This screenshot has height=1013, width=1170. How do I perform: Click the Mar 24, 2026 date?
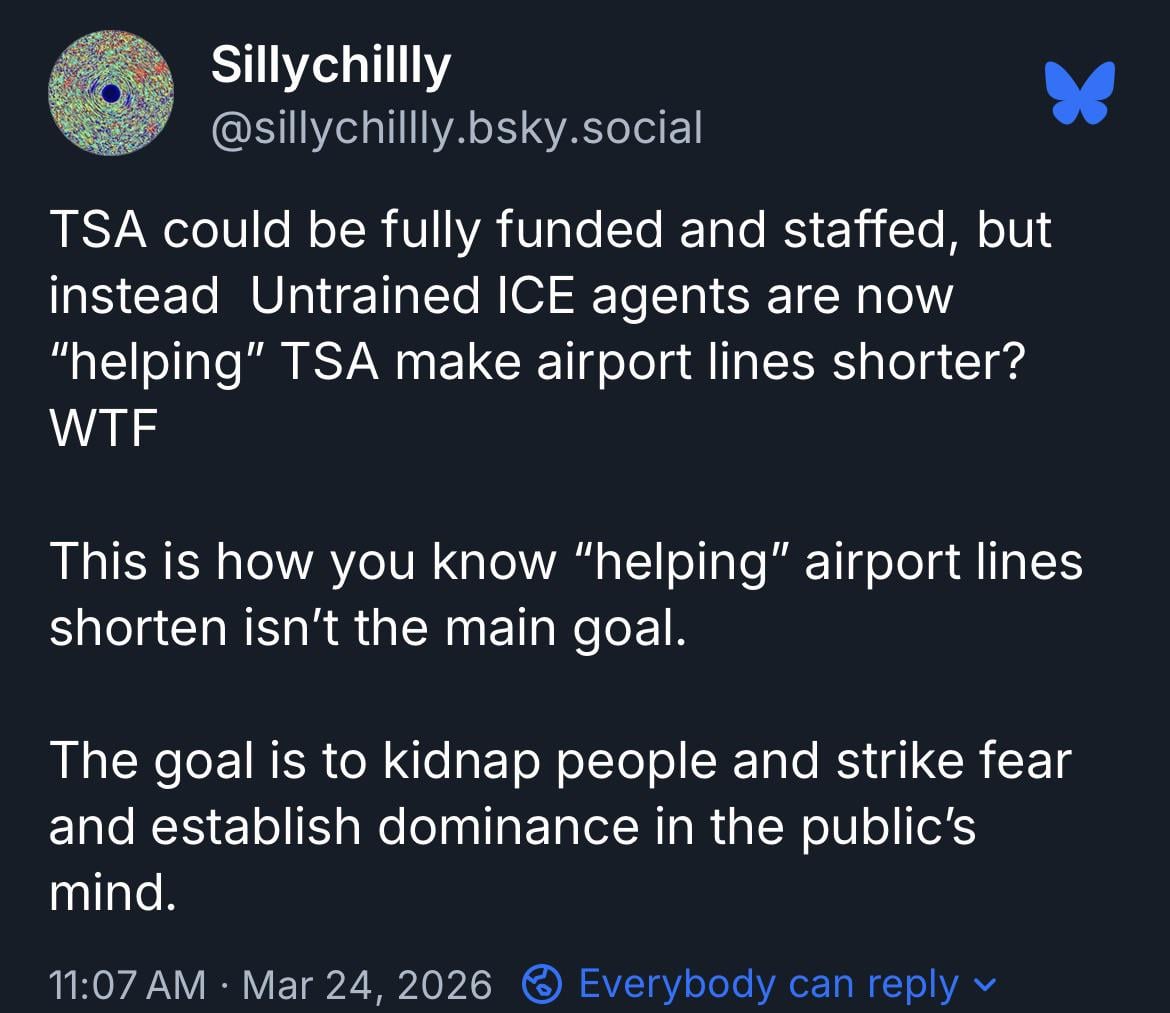367,985
